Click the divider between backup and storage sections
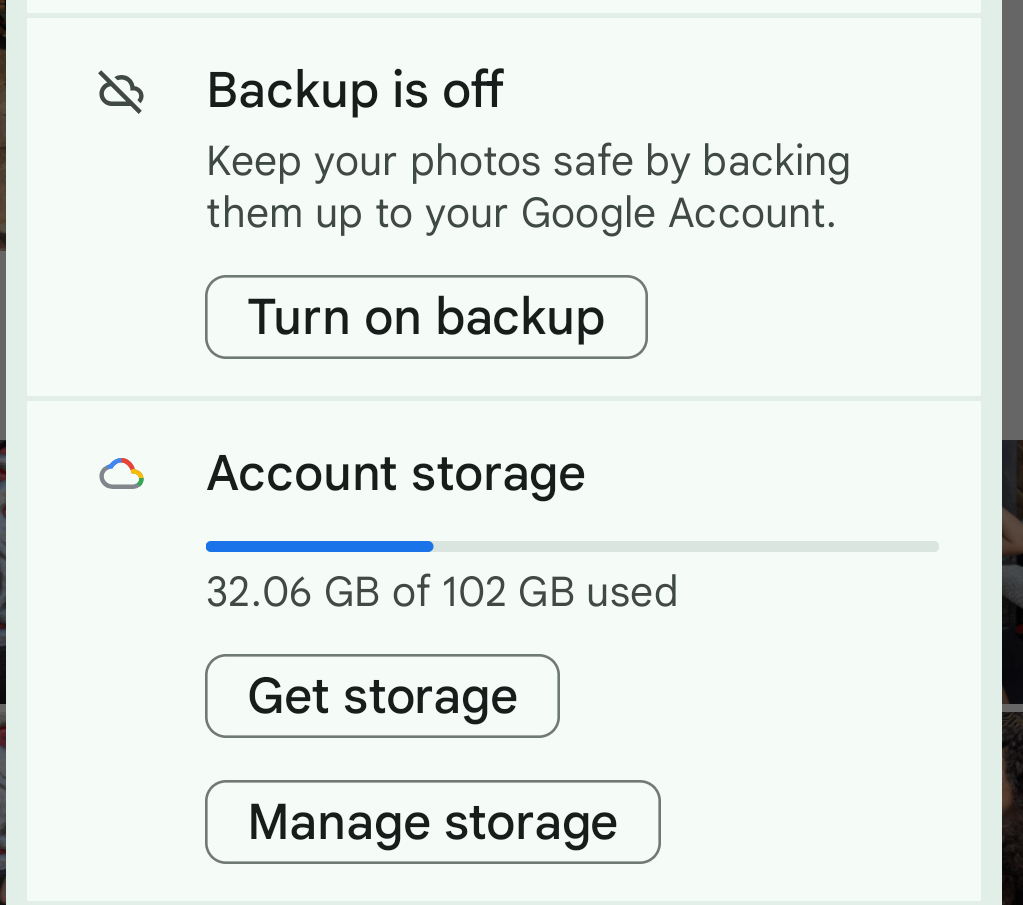Image resolution: width=1023 pixels, height=905 pixels. point(500,396)
